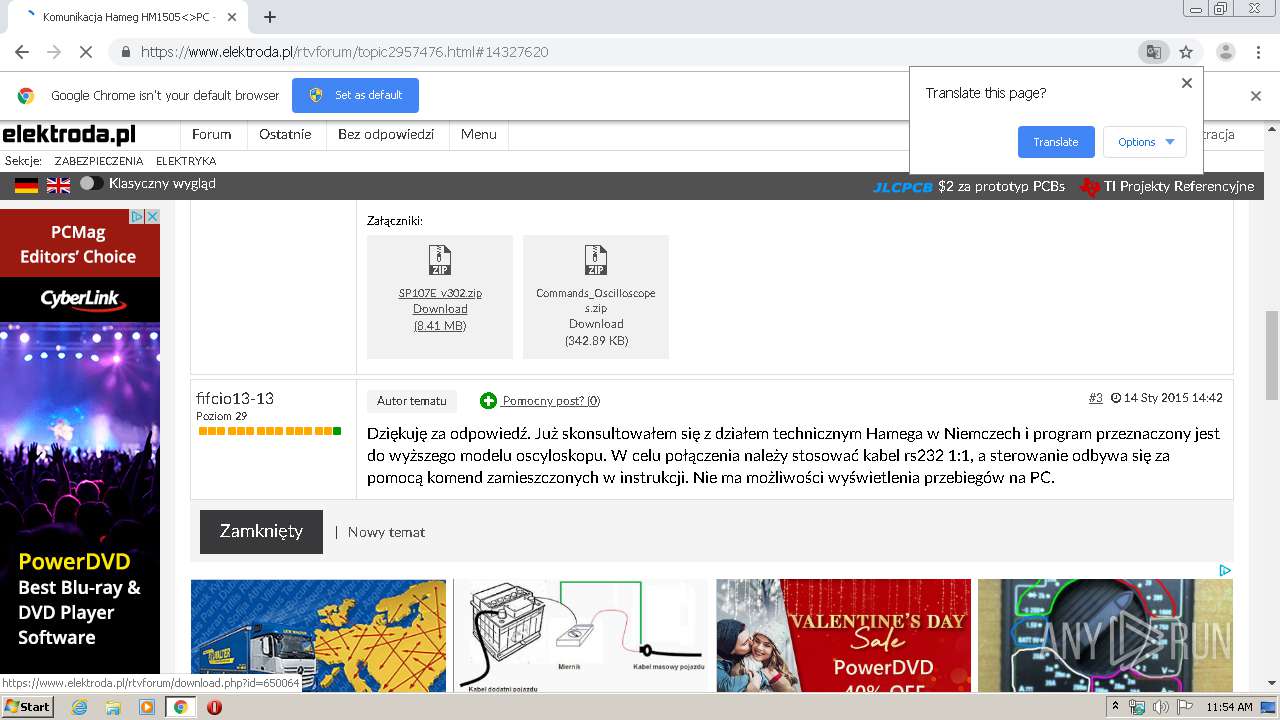Click Pomocny post? link
Image resolution: width=1280 pixels, height=720 pixels.
(551, 401)
